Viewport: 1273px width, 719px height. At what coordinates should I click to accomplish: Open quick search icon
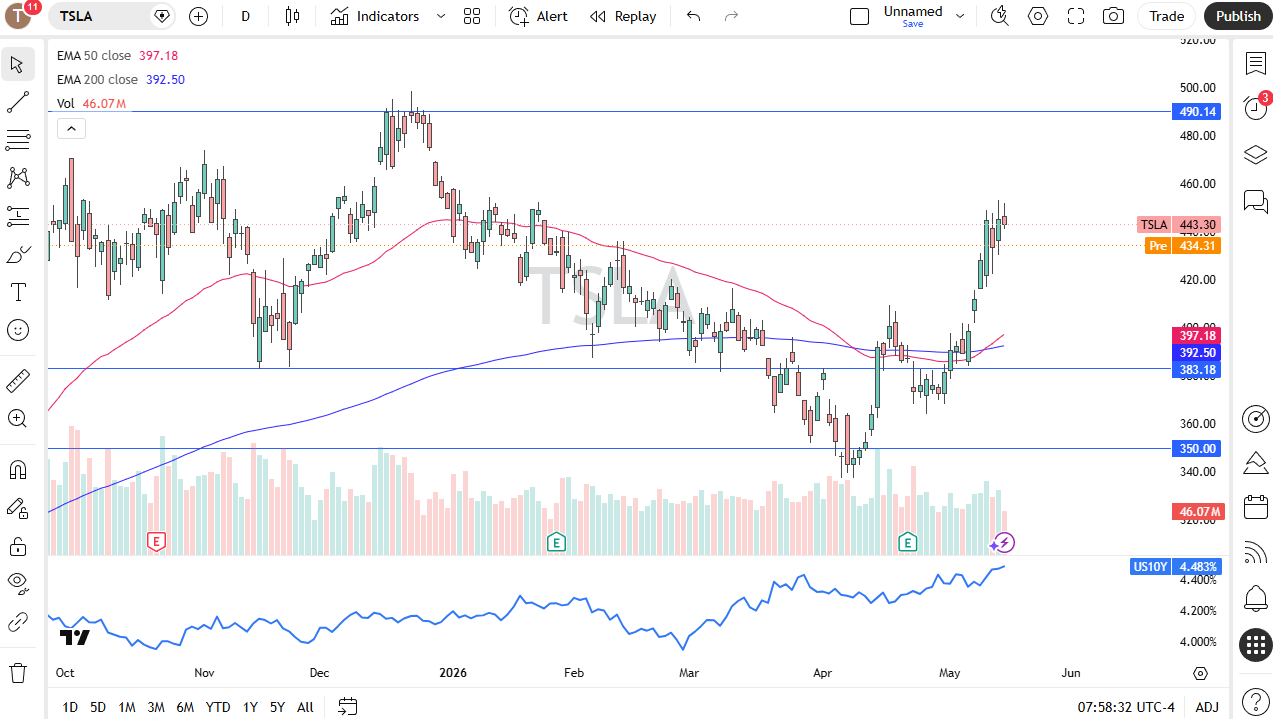(x=999, y=16)
